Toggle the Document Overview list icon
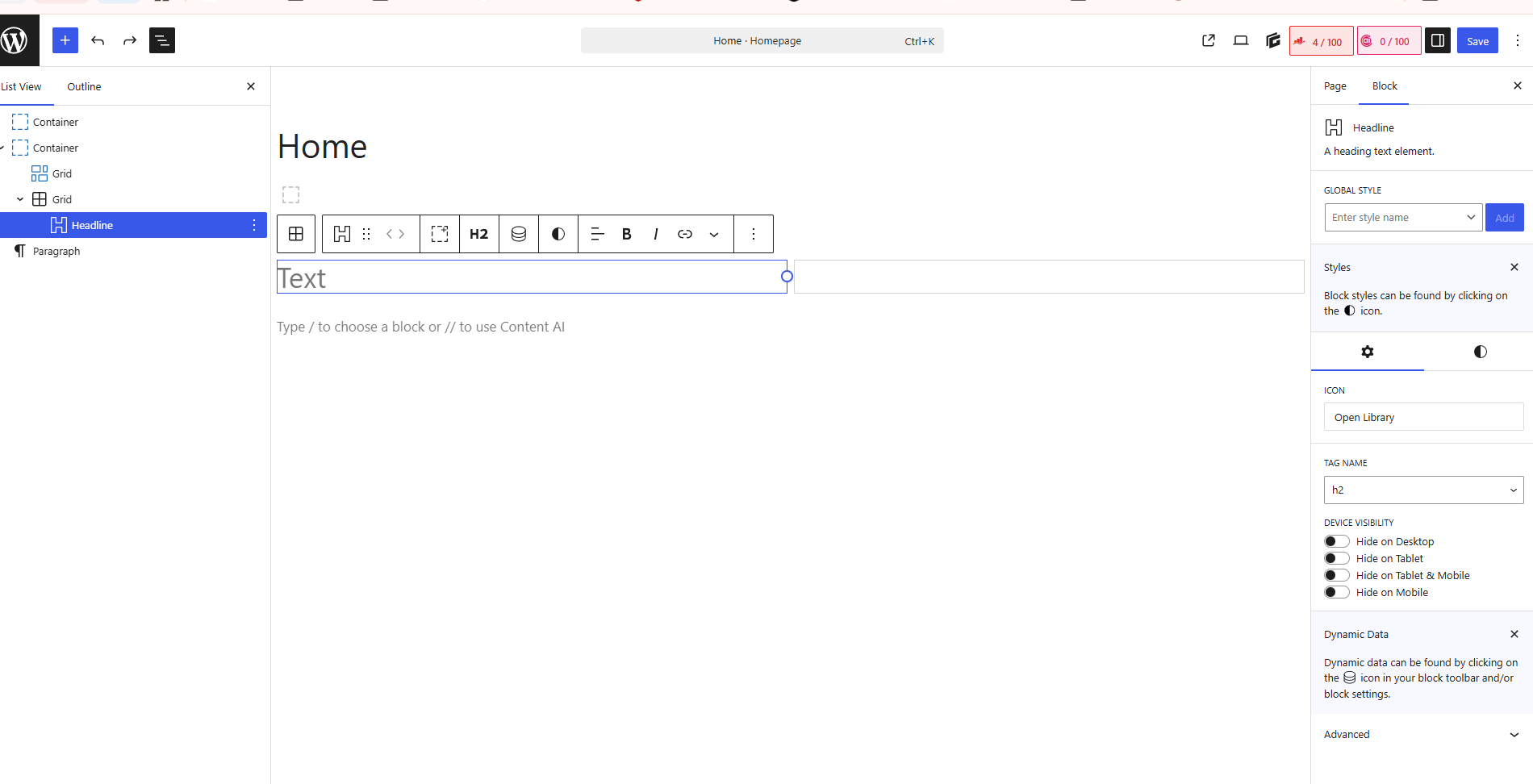Screen dimensions: 1533x784 click(162, 40)
